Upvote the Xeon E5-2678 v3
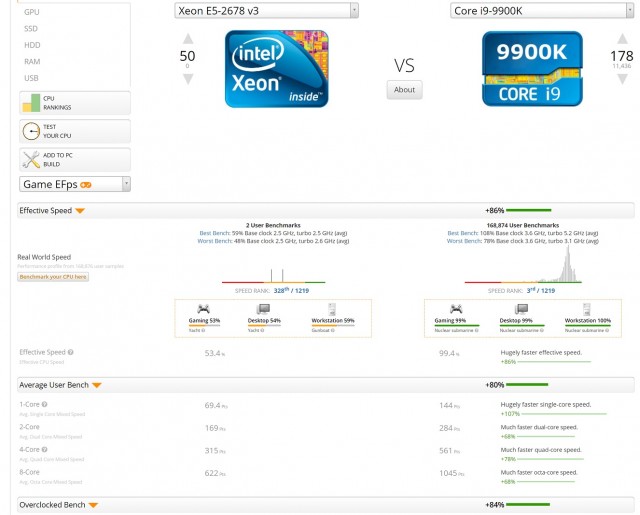The image size is (640, 515). click(x=188, y=39)
